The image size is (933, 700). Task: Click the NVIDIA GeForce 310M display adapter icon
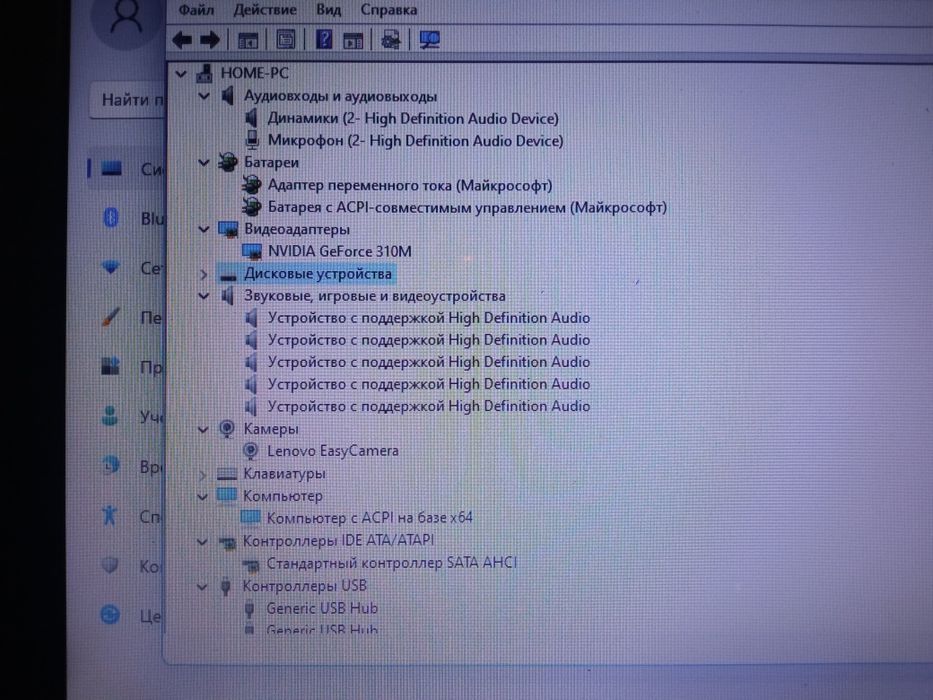pos(252,252)
